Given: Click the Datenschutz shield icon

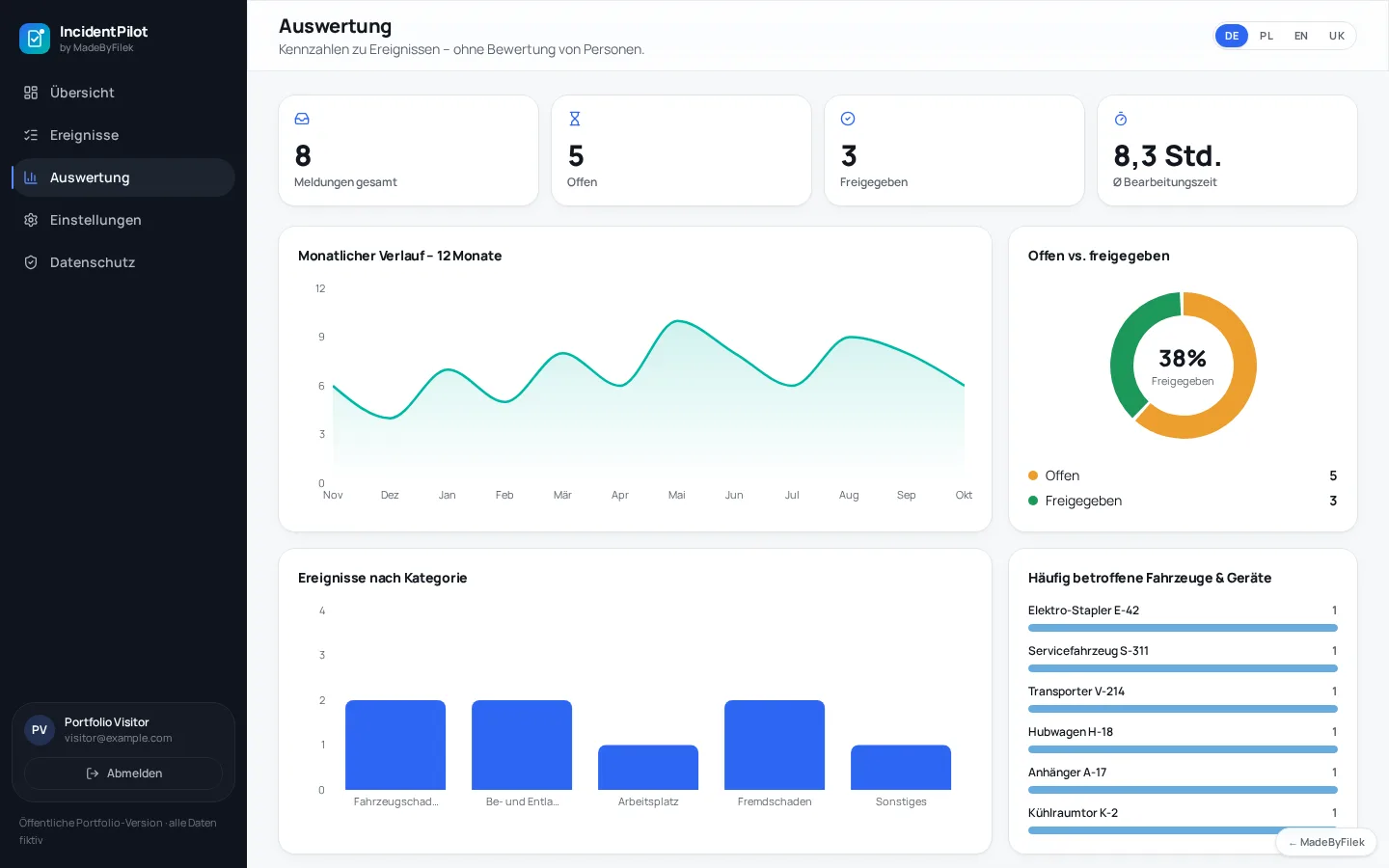Looking at the screenshot, I should [x=31, y=262].
